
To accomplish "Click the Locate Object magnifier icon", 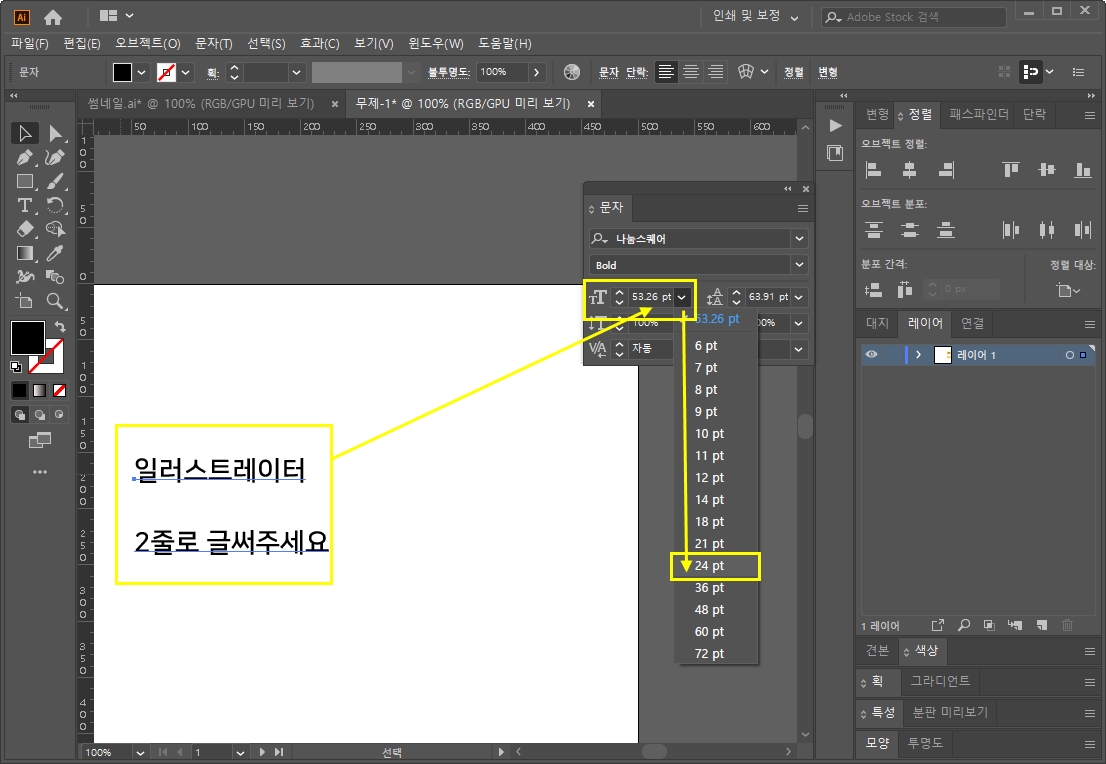I will [x=964, y=625].
